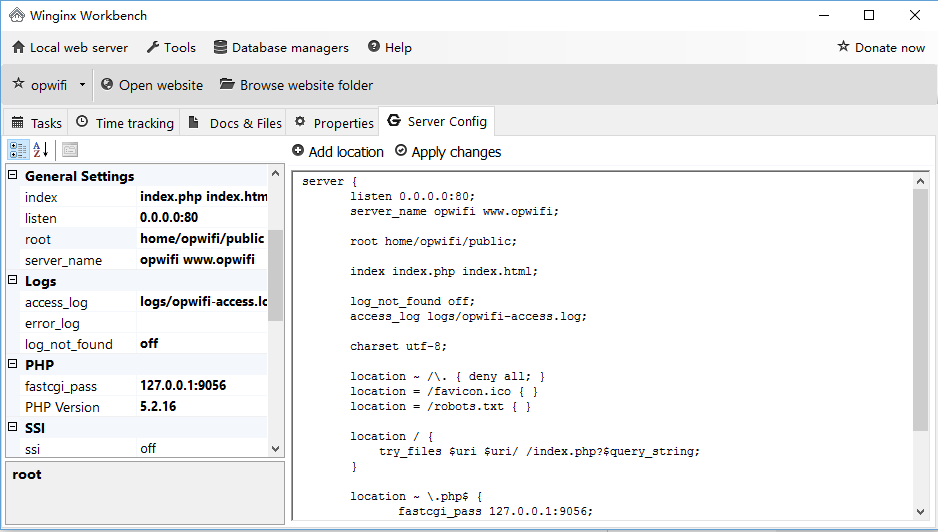Click the 'root home/opwifi/public;' config line
The height and width of the screenshot is (532, 938).
point(433,241)
